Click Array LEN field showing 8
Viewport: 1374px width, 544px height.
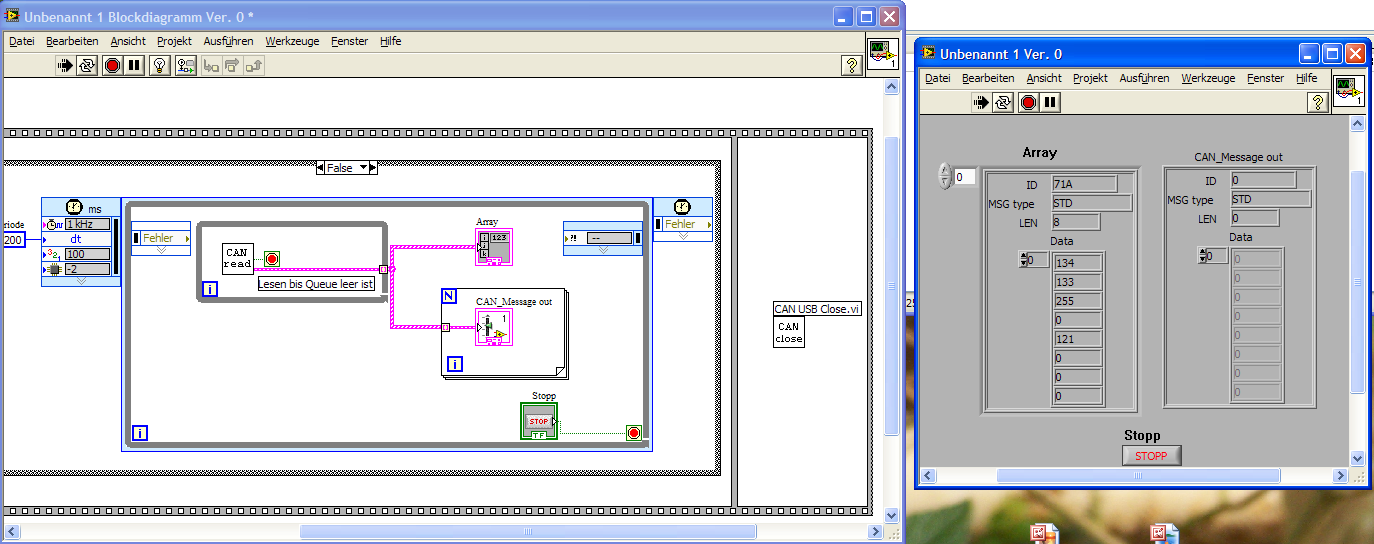coord(1076,222)
